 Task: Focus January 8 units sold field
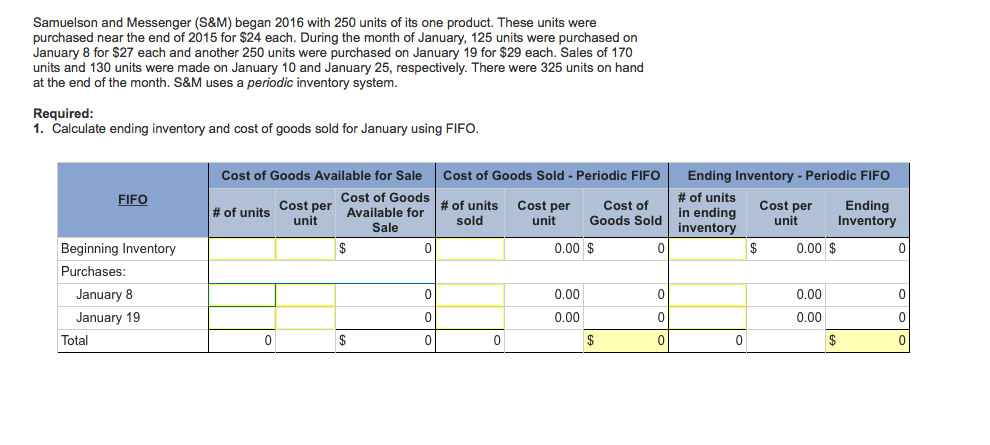click(x=471, y=295)
